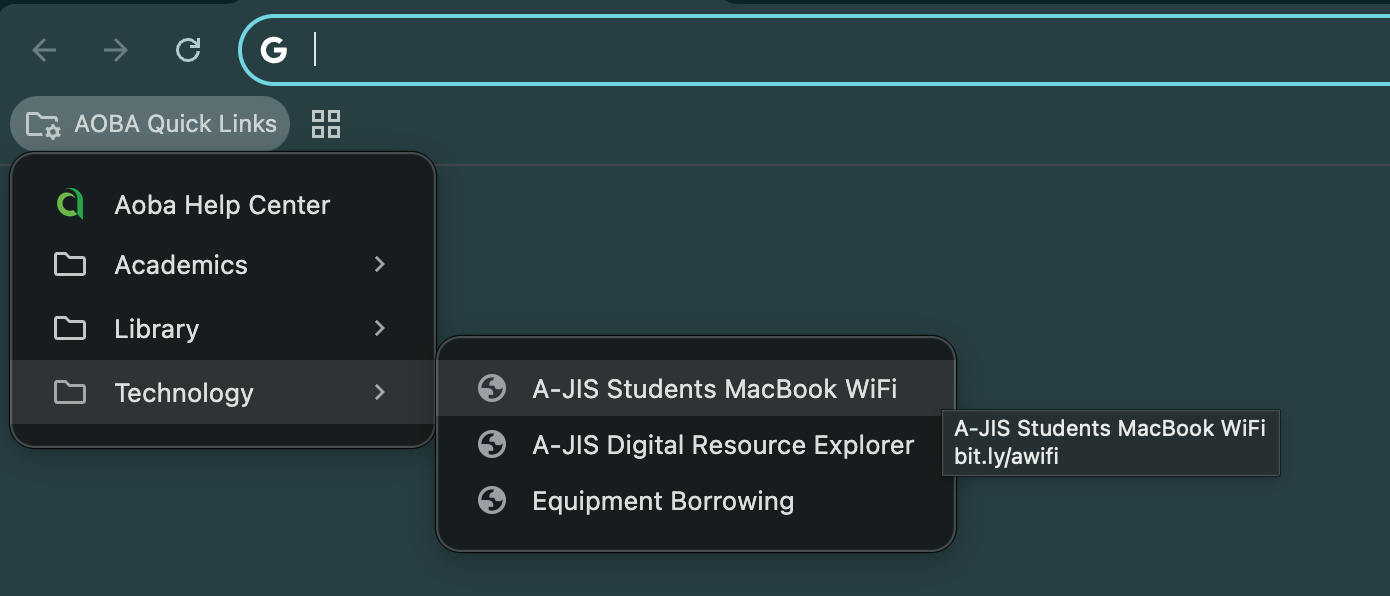Viewport: 1390px width, 596px height.
Task: Click the browser forward arrow
Action: point(116,49)
